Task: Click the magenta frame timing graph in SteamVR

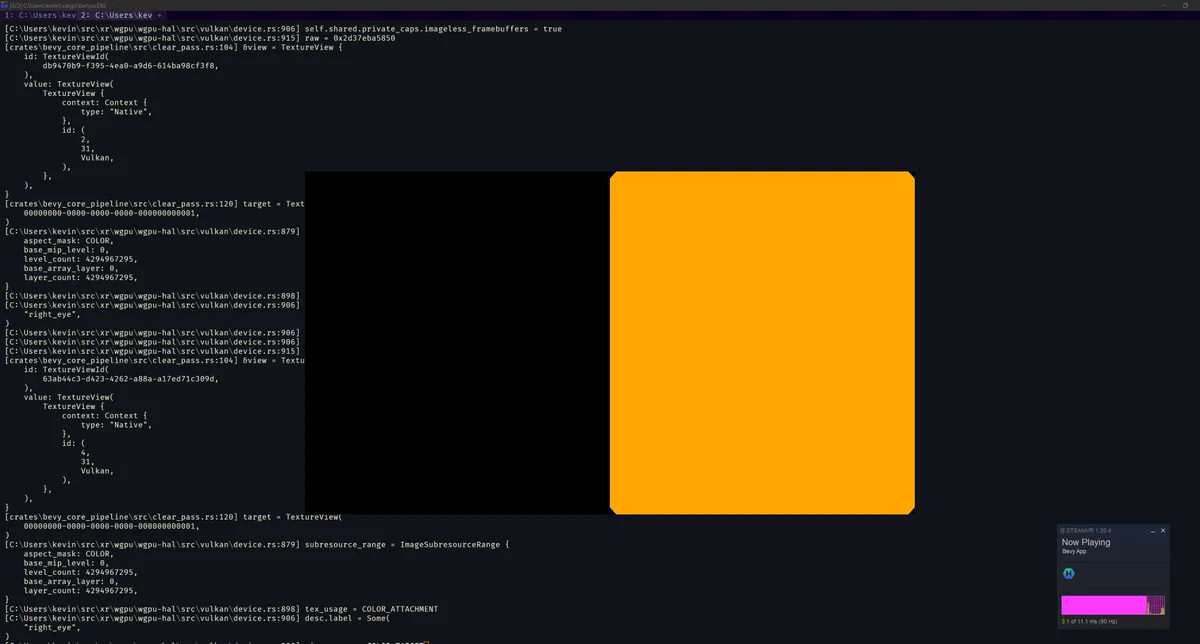Action: tap(1113, 605)
